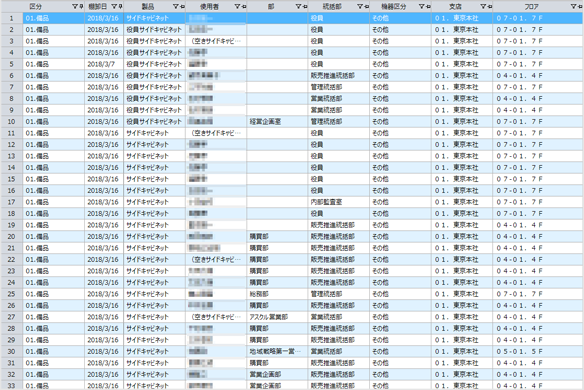Screen dimensions: 584x390
Task: Click その他 cell in row 19
Action: click(400, 225)
